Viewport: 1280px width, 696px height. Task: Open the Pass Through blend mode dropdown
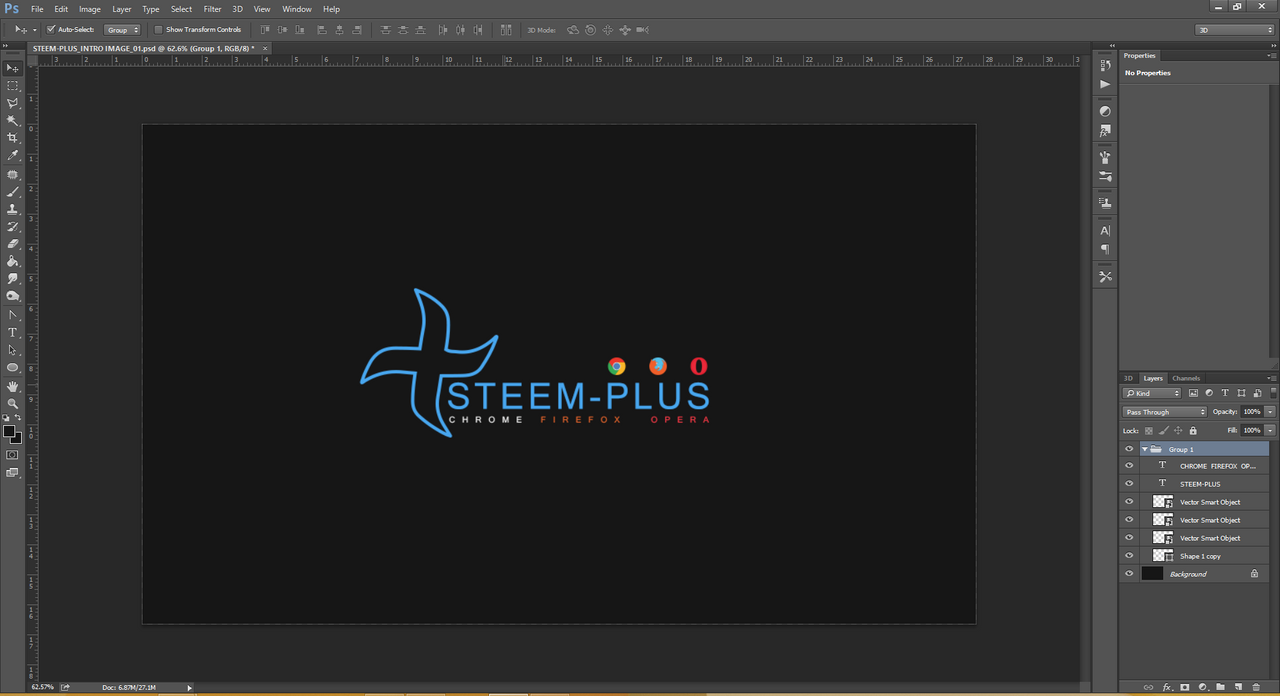1164,412
